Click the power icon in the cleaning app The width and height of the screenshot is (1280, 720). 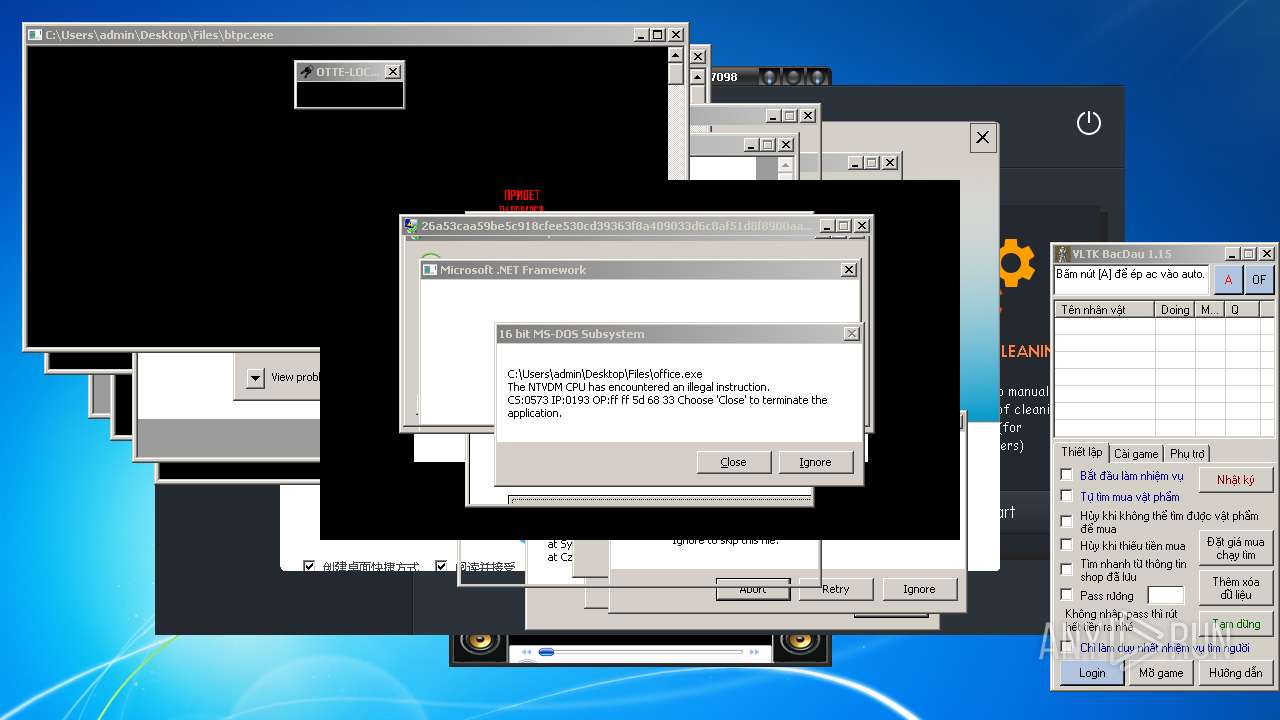(x=1088, y=123)
